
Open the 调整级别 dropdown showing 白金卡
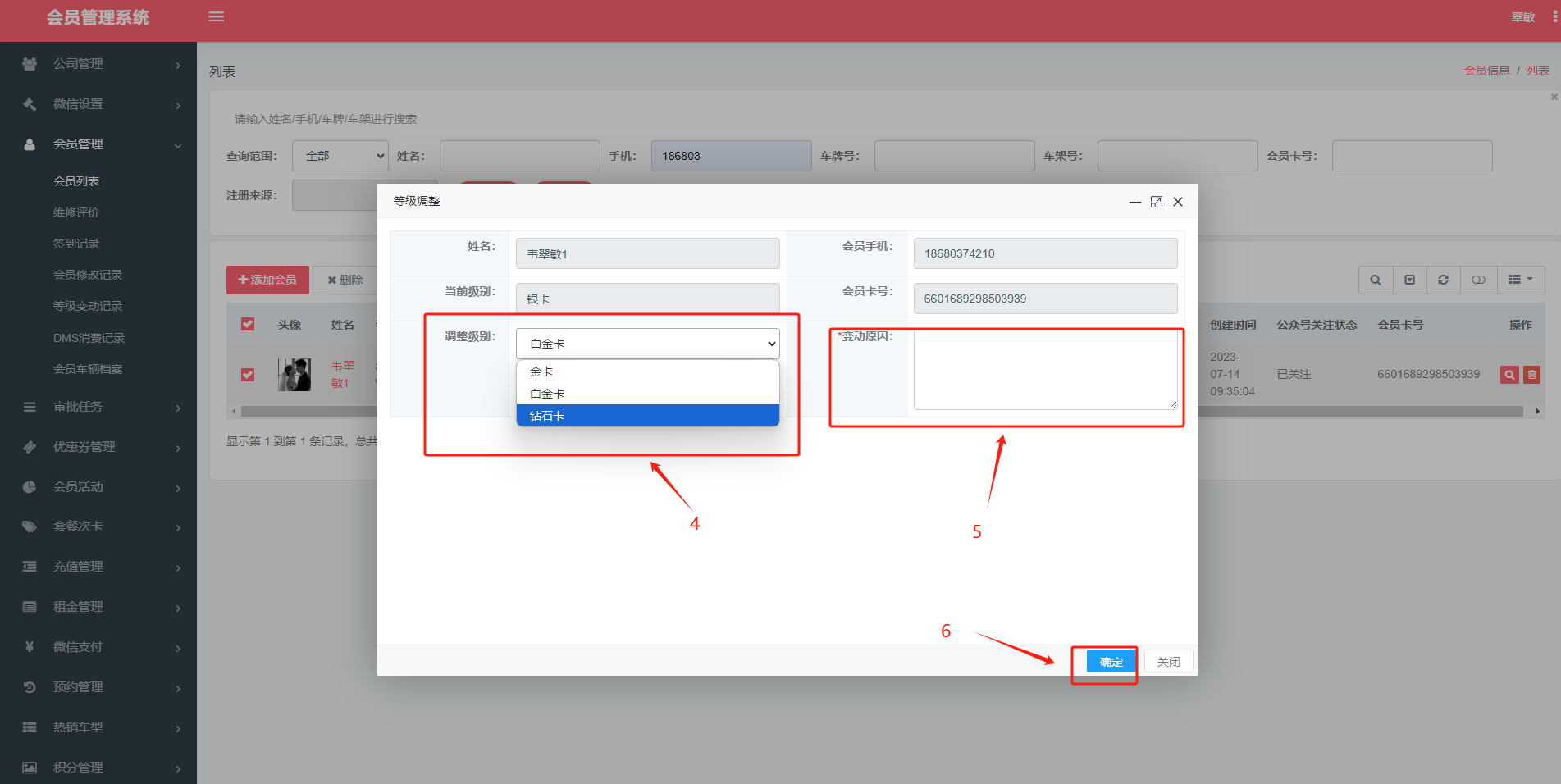[647, 344]
